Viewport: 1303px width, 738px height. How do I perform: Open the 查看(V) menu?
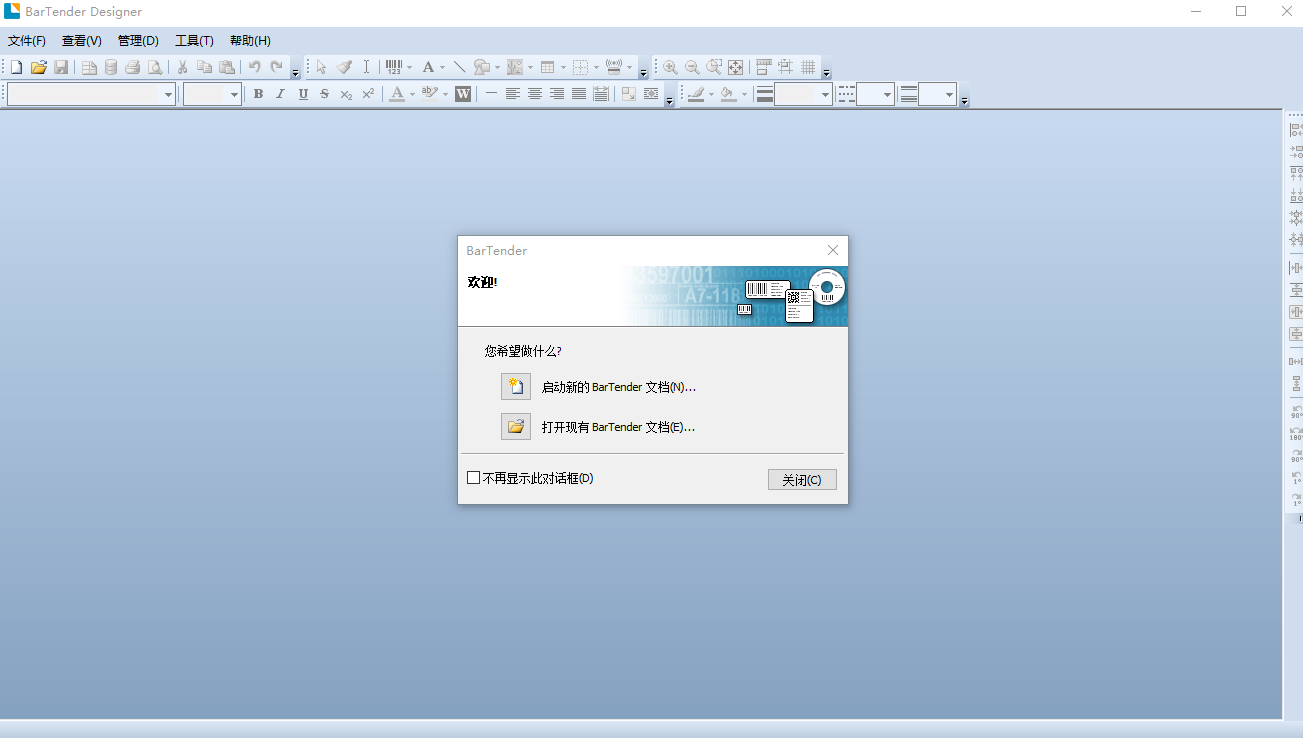(82, 41)
